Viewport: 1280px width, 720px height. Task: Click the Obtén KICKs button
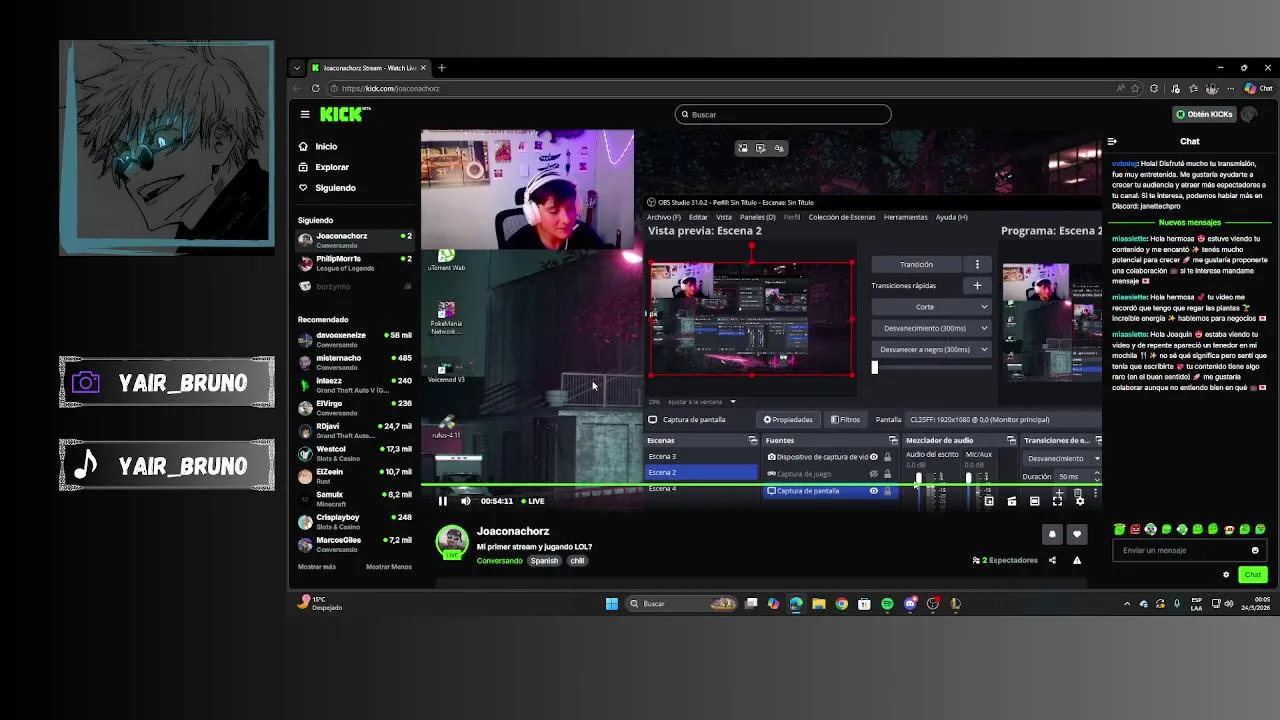coord(1204,114)
